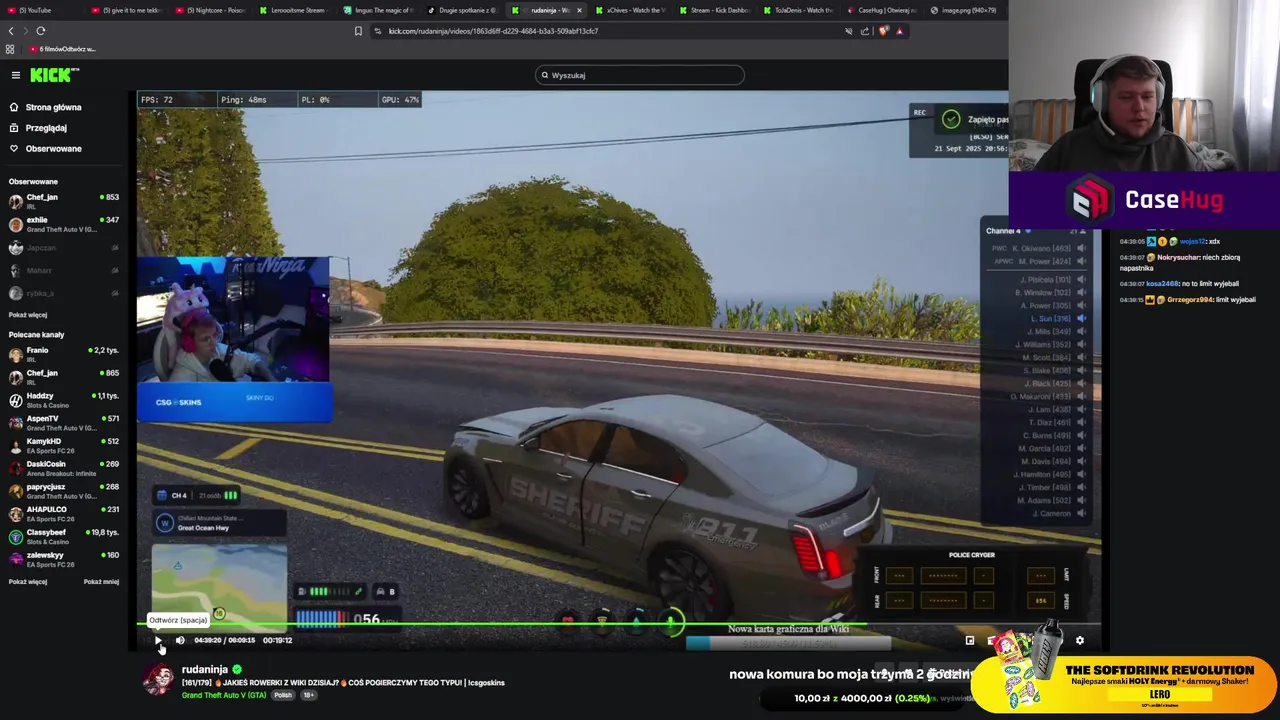Switch to CaseHug tab
Viewport: 1280px width, 720px height.
[883, 10]
